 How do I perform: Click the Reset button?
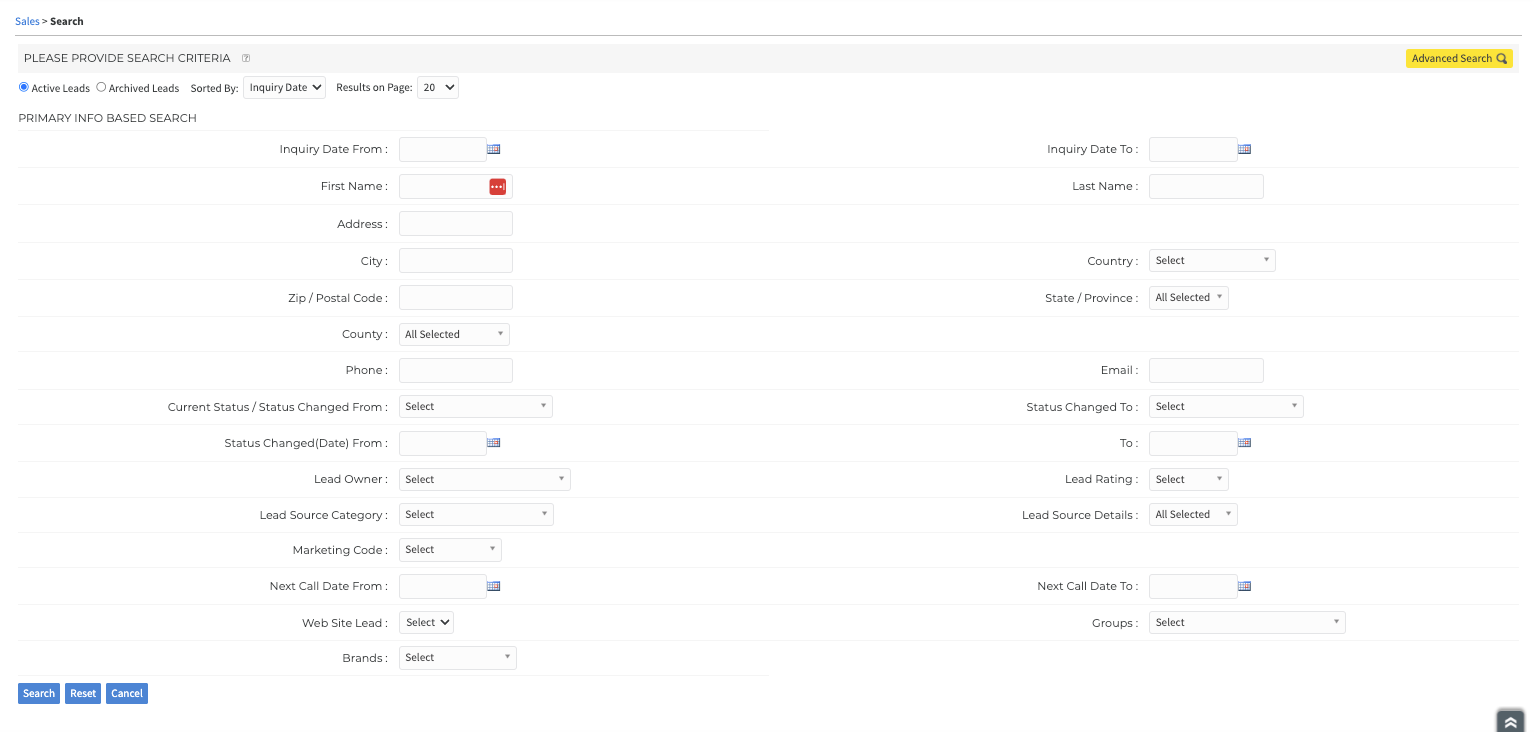coord(83,693)
